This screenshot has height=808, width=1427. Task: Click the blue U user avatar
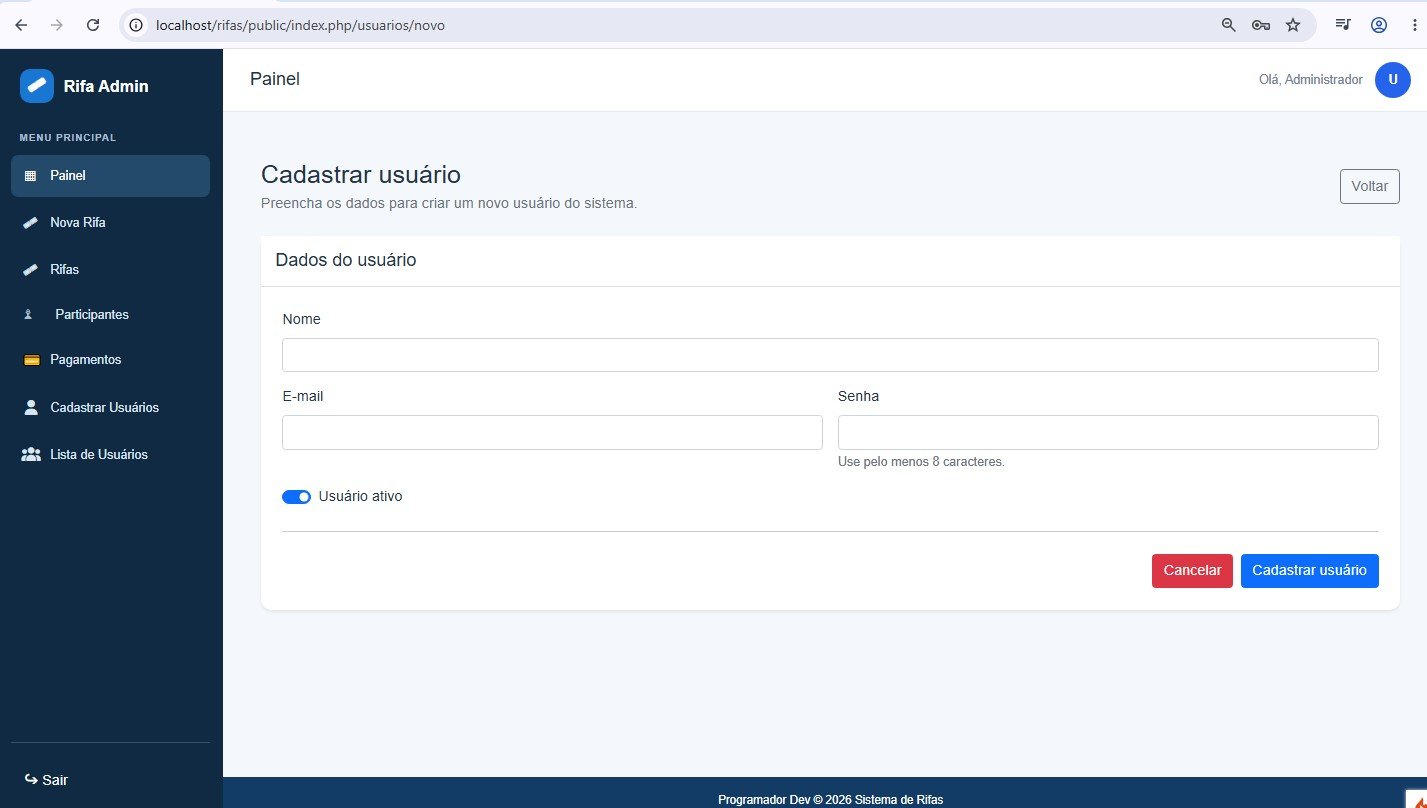(1392, 80)
